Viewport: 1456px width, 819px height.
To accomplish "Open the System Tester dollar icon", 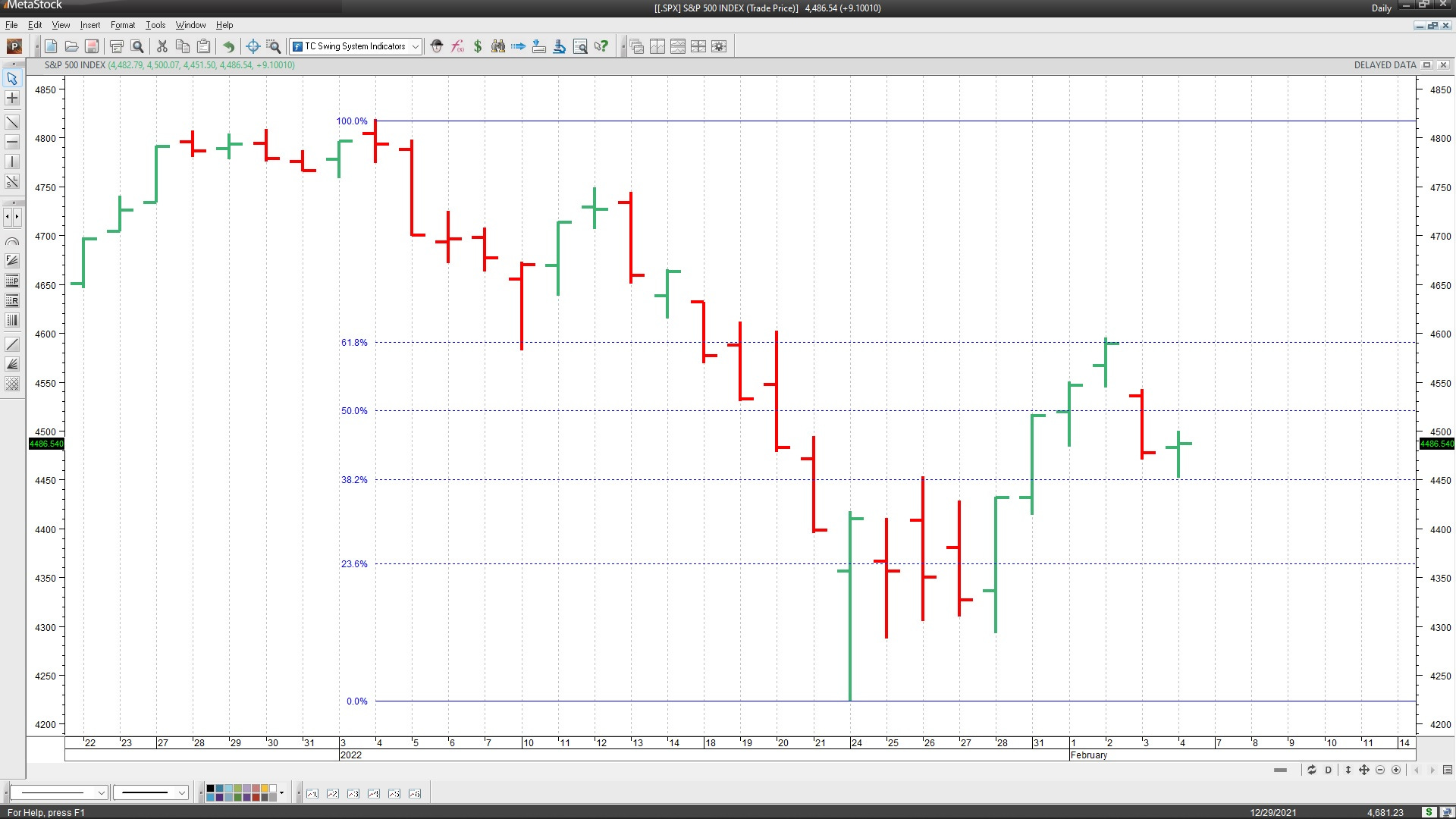I will click(478, 46).
